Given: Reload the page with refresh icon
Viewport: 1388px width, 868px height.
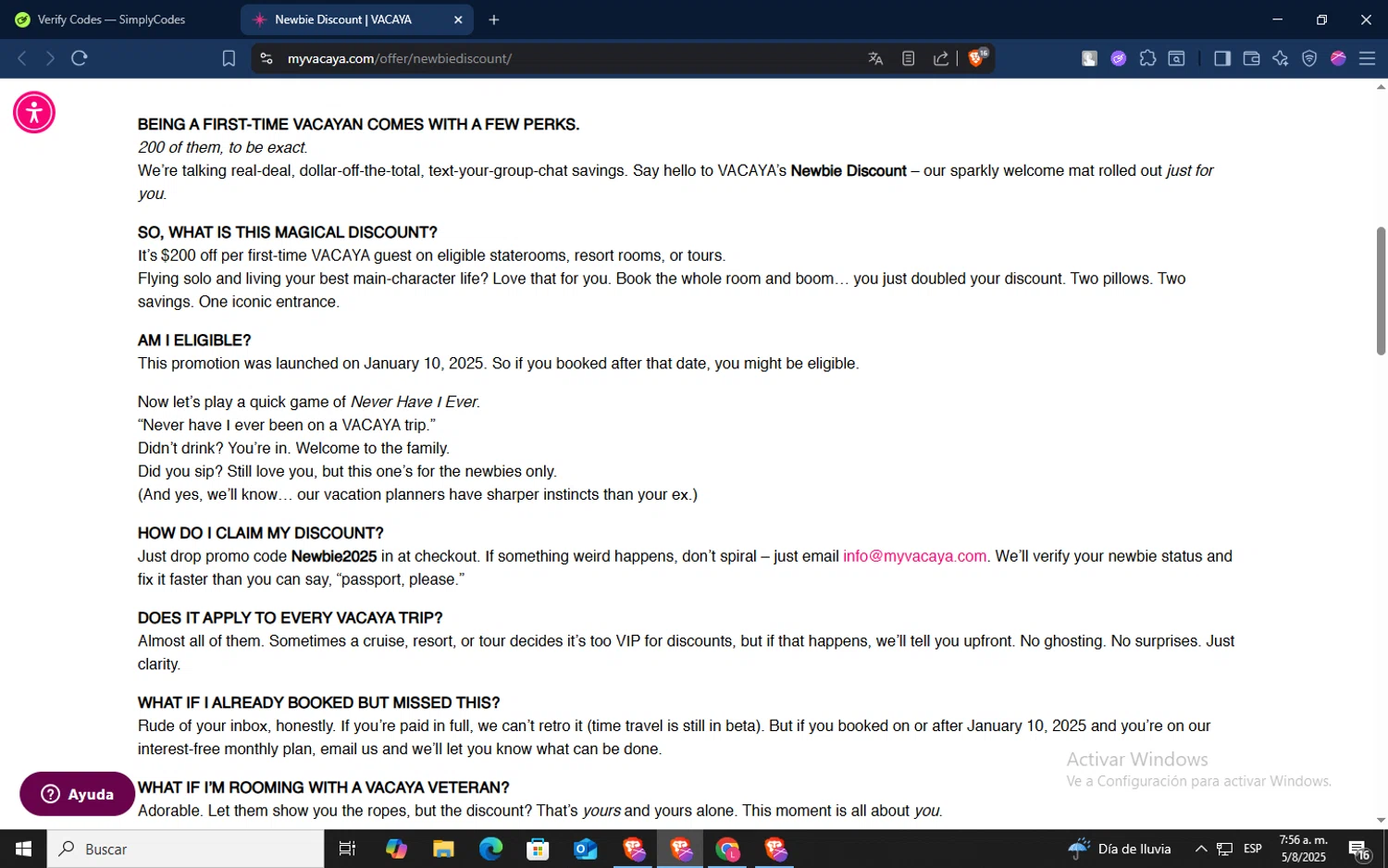Looking at the screenshot, I should tap(80, 58).
